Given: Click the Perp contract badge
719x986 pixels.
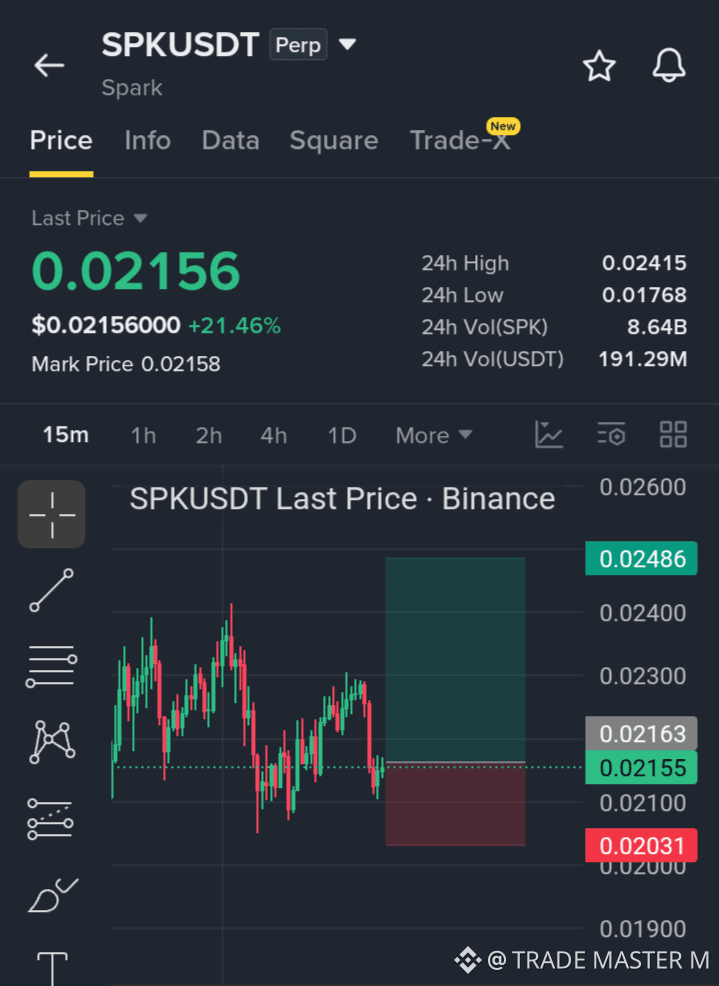Looking at the screenshot, I should click(298, 45).
